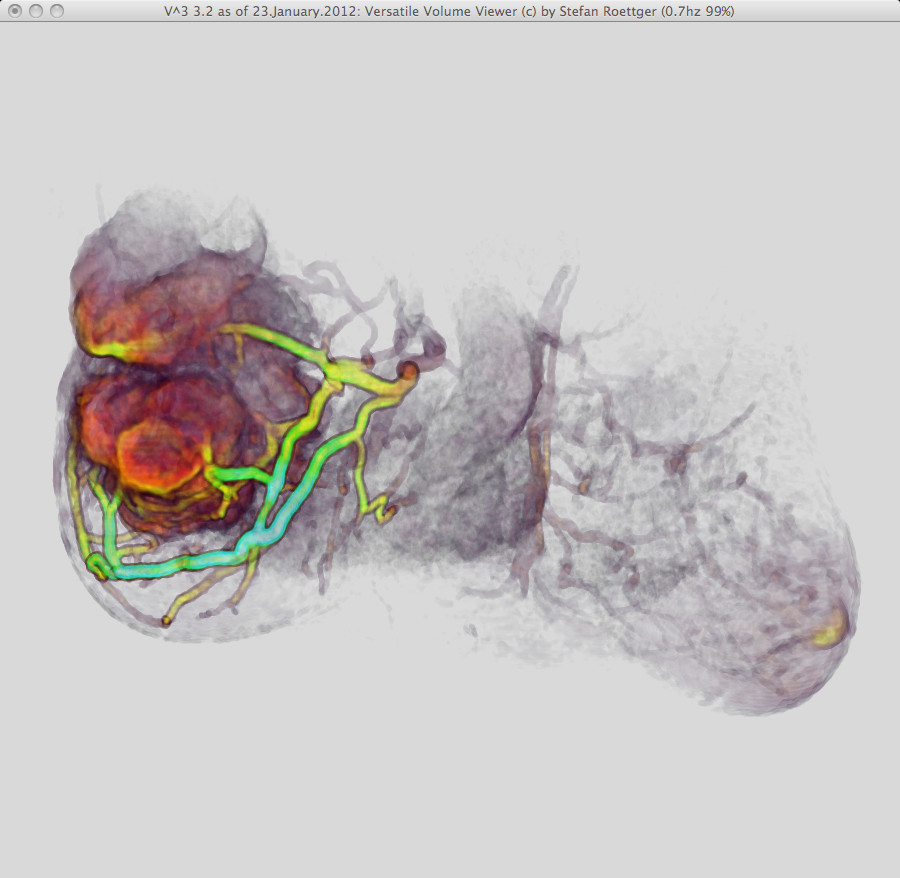The height and width of the screenshot is (878, 900).
Task: Select the yellow-green vessel along the left edge
Action: [74, 500]
